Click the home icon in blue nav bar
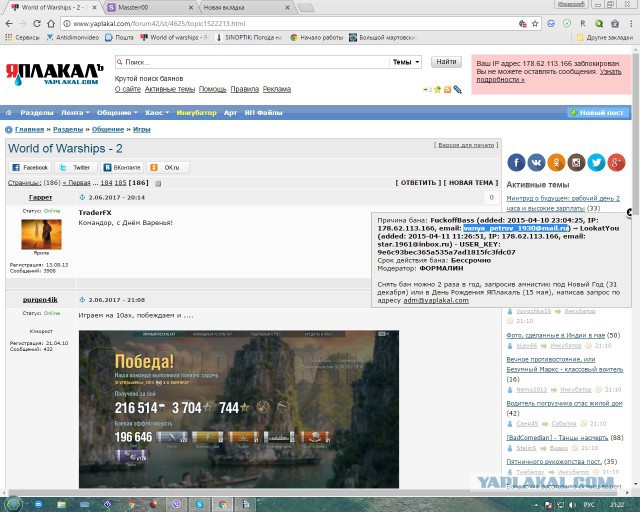 (9, 112)
